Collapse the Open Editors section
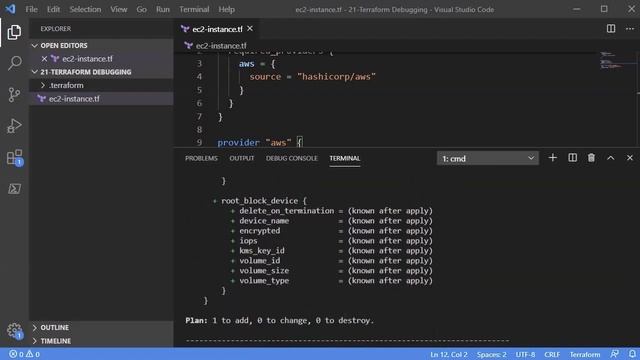This screenshot has width=640, height=360. click(35, 45)
